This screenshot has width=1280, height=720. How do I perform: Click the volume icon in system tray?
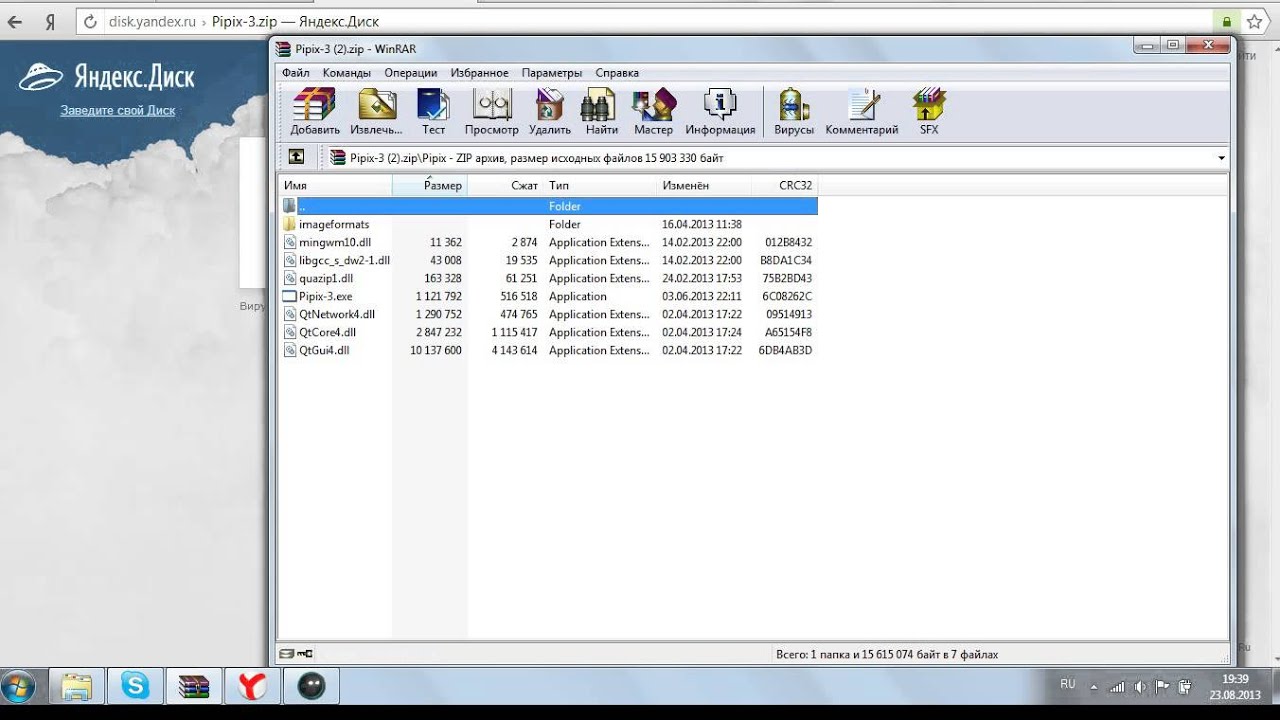[x=1140, y=687]
